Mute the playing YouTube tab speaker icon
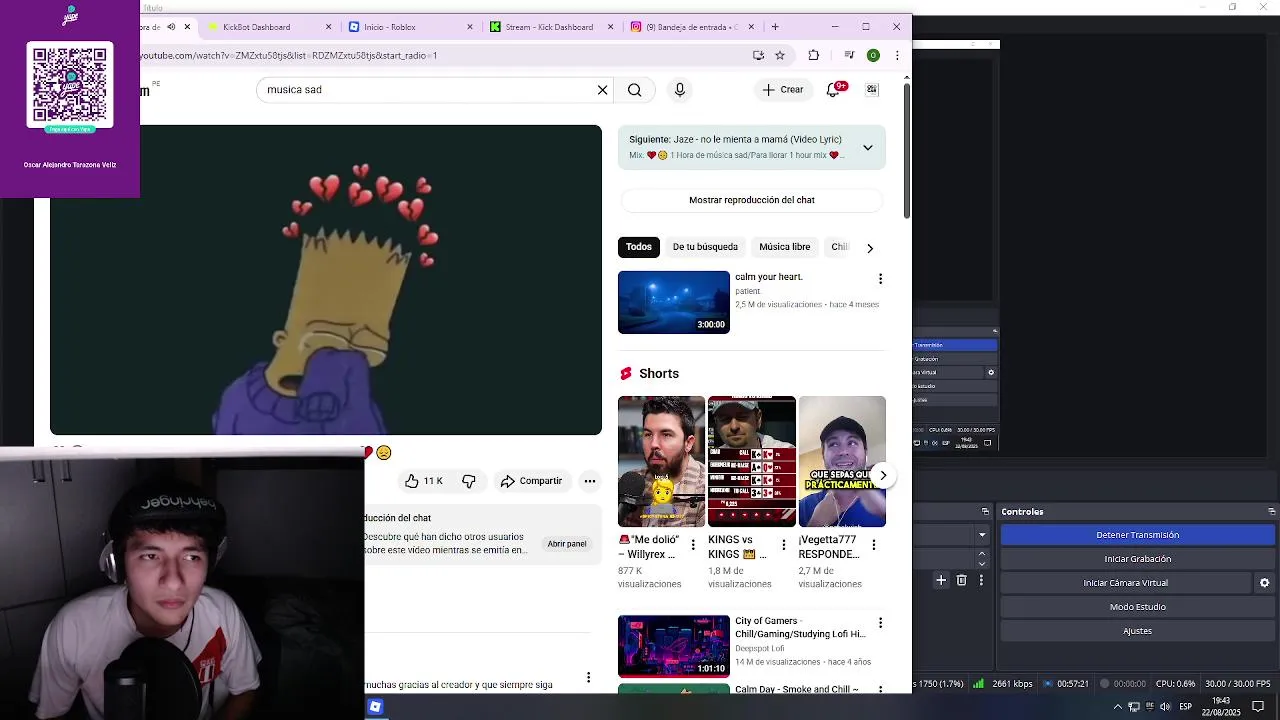The image size is (1280, 720). [x=171, y=27]
